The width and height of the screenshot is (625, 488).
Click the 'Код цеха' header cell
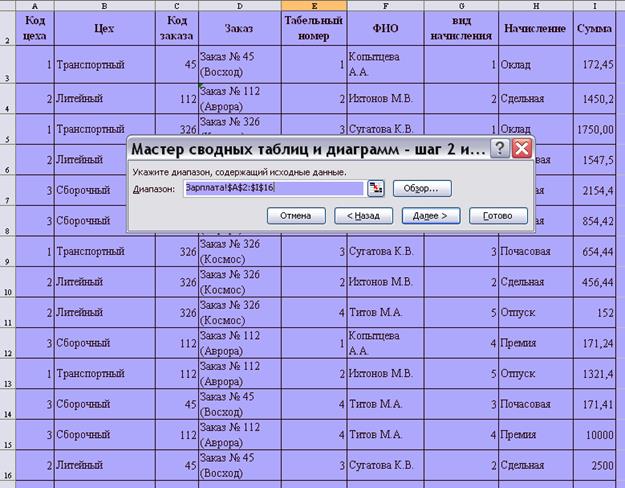[x=35, y=28]
